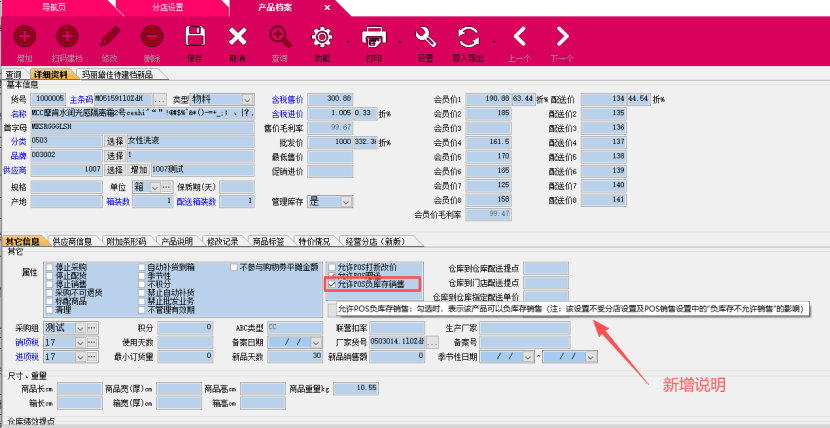Close the 产品档案 tab with its X
830x428 pixels.
[327, 7]
